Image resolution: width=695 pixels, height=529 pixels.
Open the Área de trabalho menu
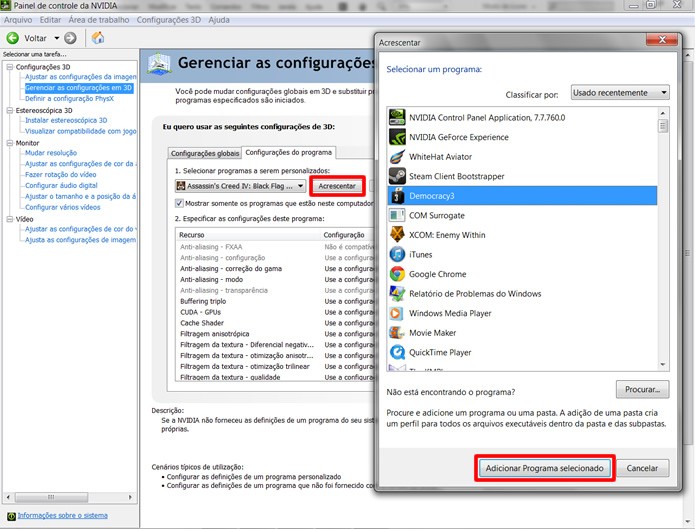(99, 20)
